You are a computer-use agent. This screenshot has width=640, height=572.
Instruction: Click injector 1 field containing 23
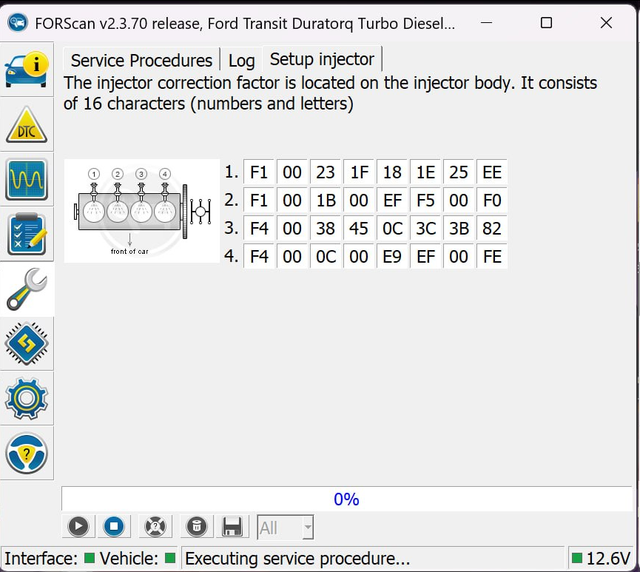click(x=325, y=172)
